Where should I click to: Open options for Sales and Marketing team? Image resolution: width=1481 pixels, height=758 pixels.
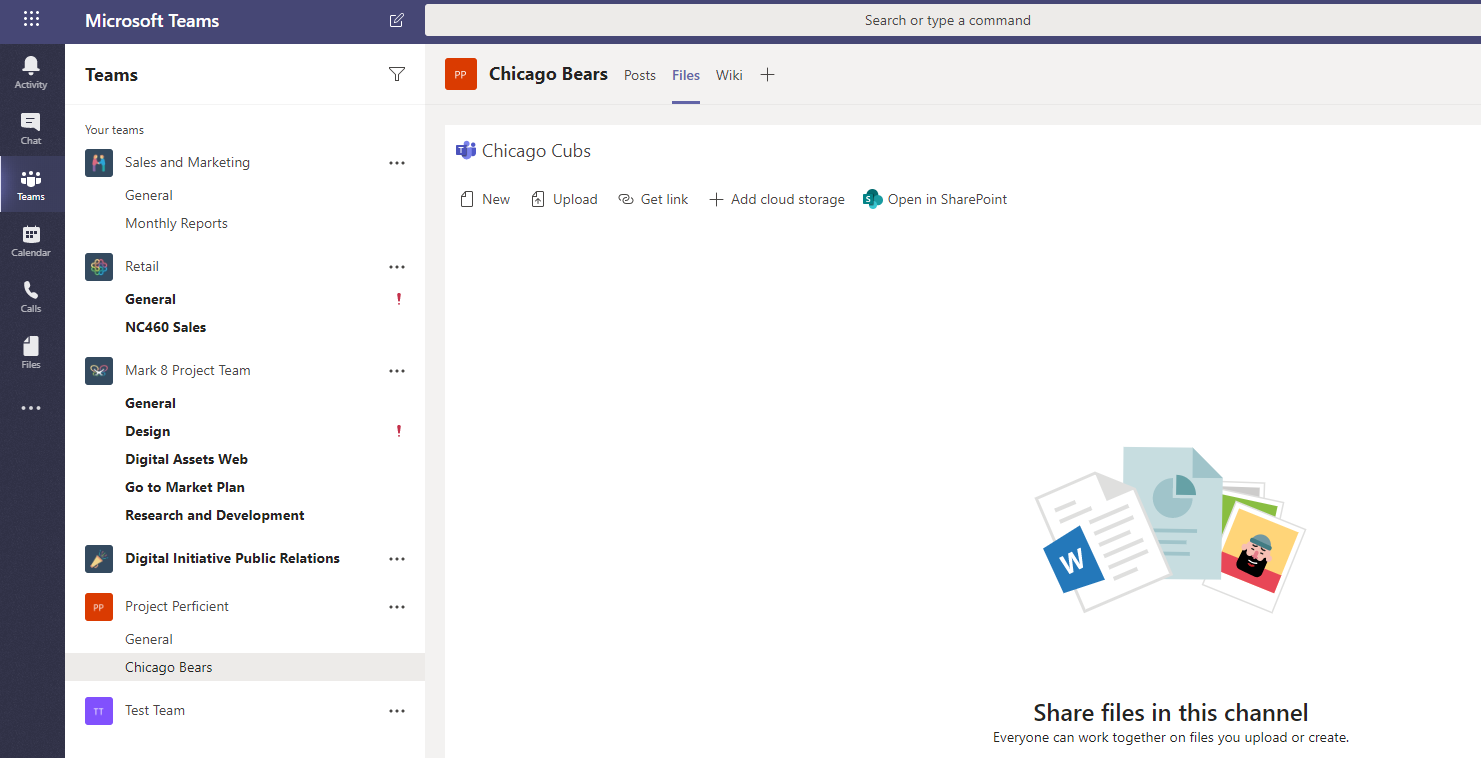(x=397, y=162)
